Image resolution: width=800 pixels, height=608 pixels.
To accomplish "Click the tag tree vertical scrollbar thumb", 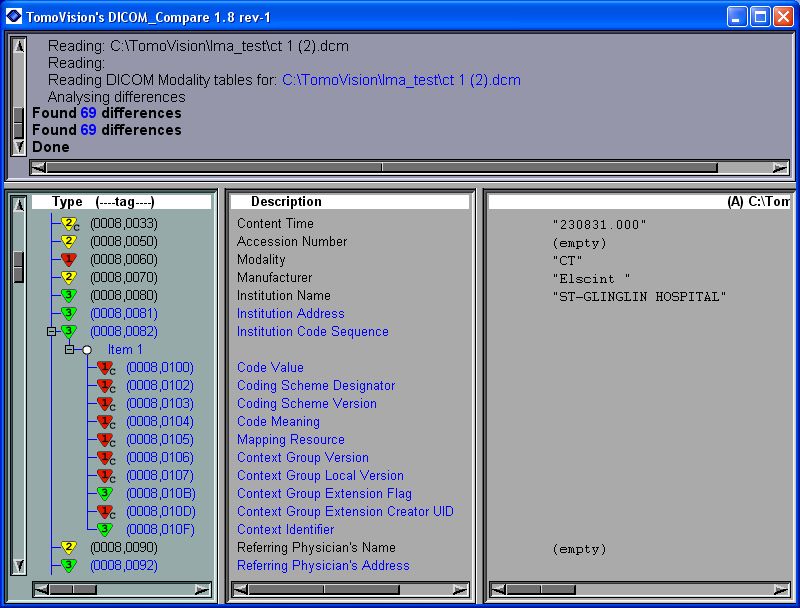I will click(x=19, y=266).
